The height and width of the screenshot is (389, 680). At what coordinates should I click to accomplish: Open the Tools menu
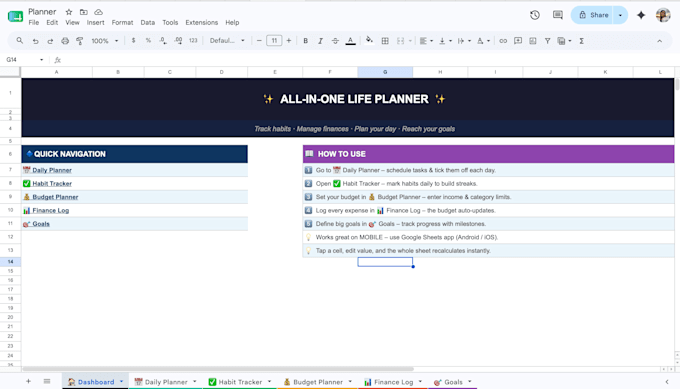click(x=170, y=23)
